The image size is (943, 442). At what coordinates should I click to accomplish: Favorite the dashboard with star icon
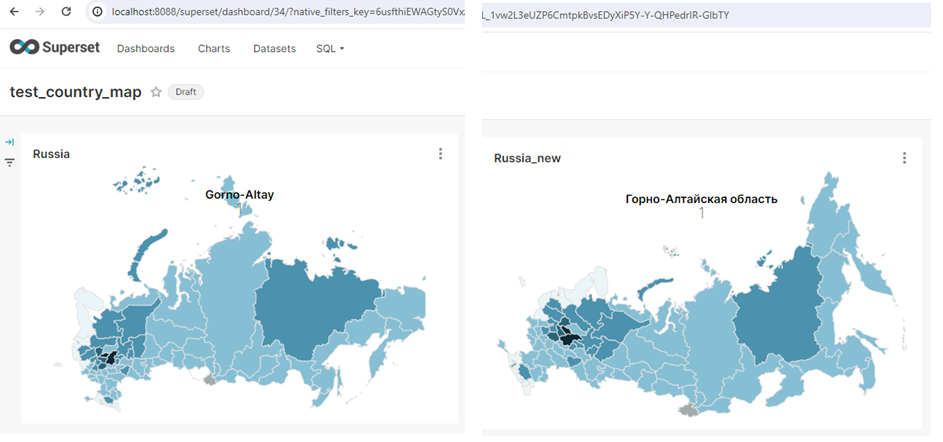(x=156, y=92)
